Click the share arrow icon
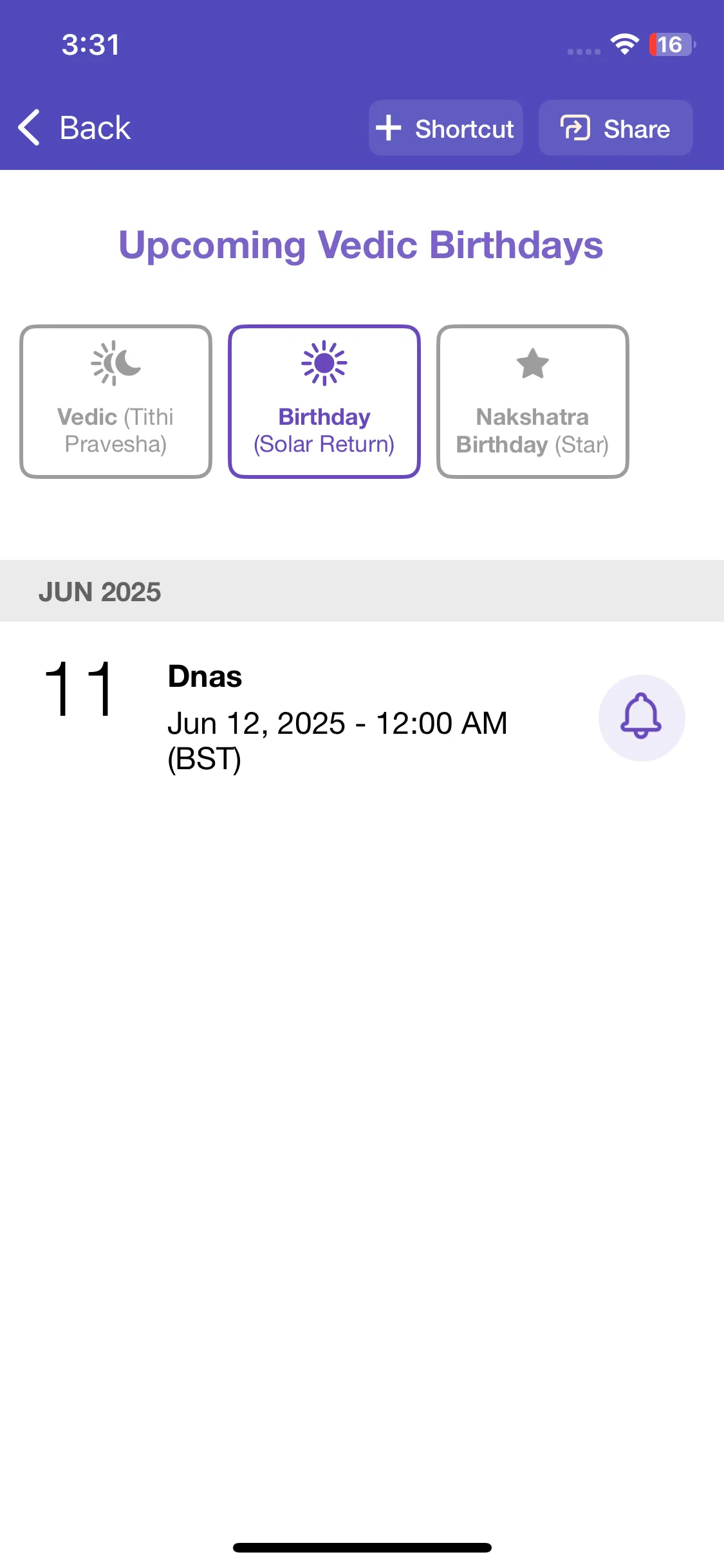The image size is (724, 1568). pyautogui.click(x=575, y=127)
